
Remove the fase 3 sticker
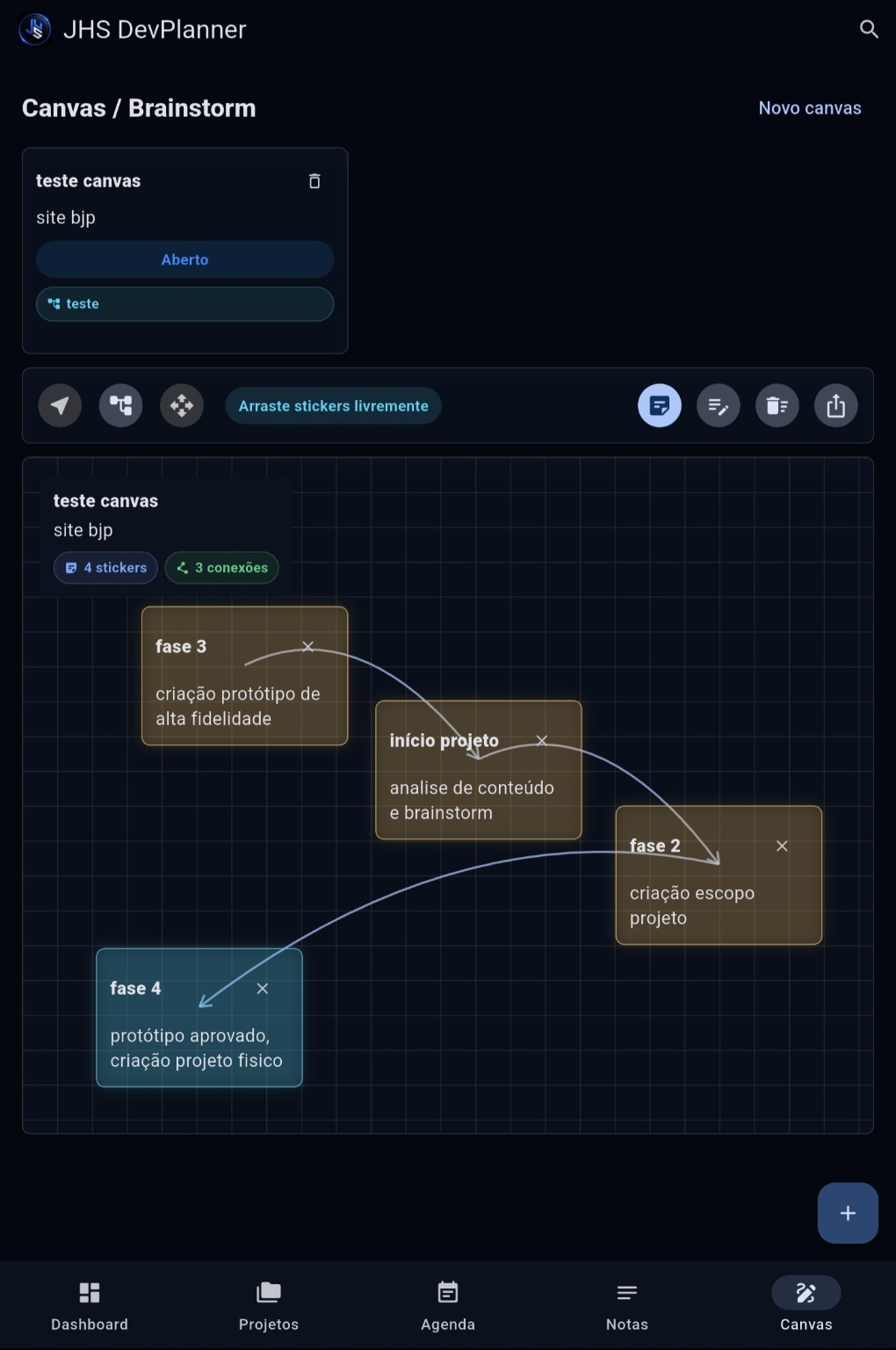(307, 646)
